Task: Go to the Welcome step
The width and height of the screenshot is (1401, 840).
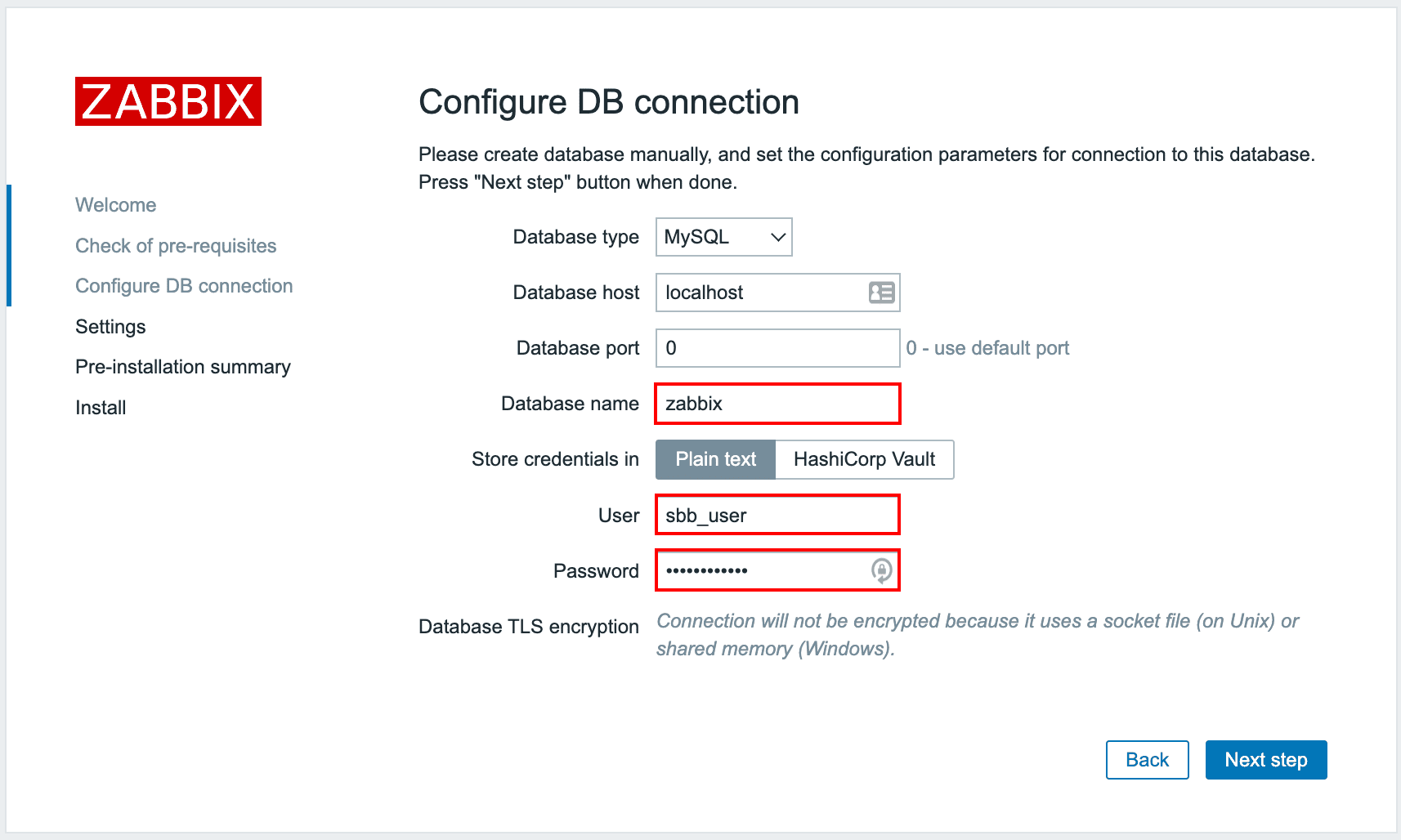Action: click(116, 205)
